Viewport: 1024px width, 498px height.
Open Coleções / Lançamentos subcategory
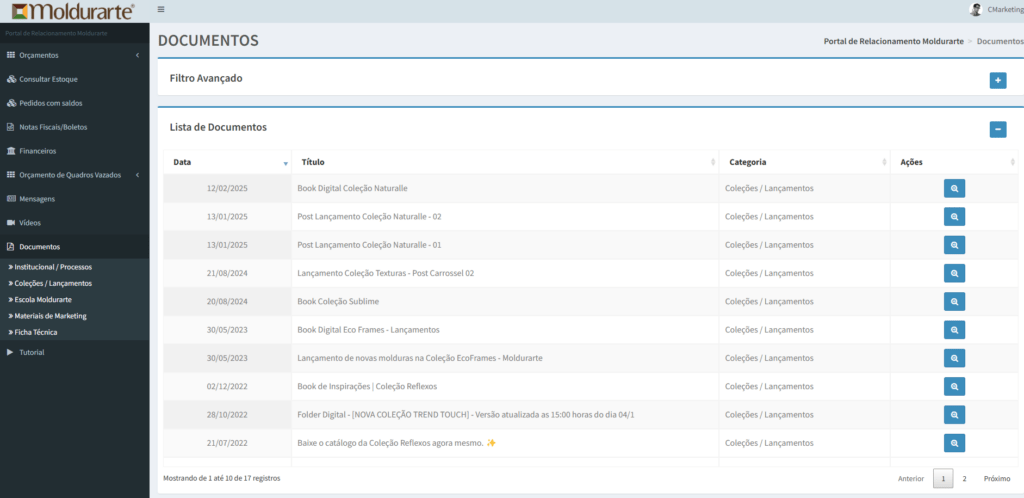(x=53, y=283)
